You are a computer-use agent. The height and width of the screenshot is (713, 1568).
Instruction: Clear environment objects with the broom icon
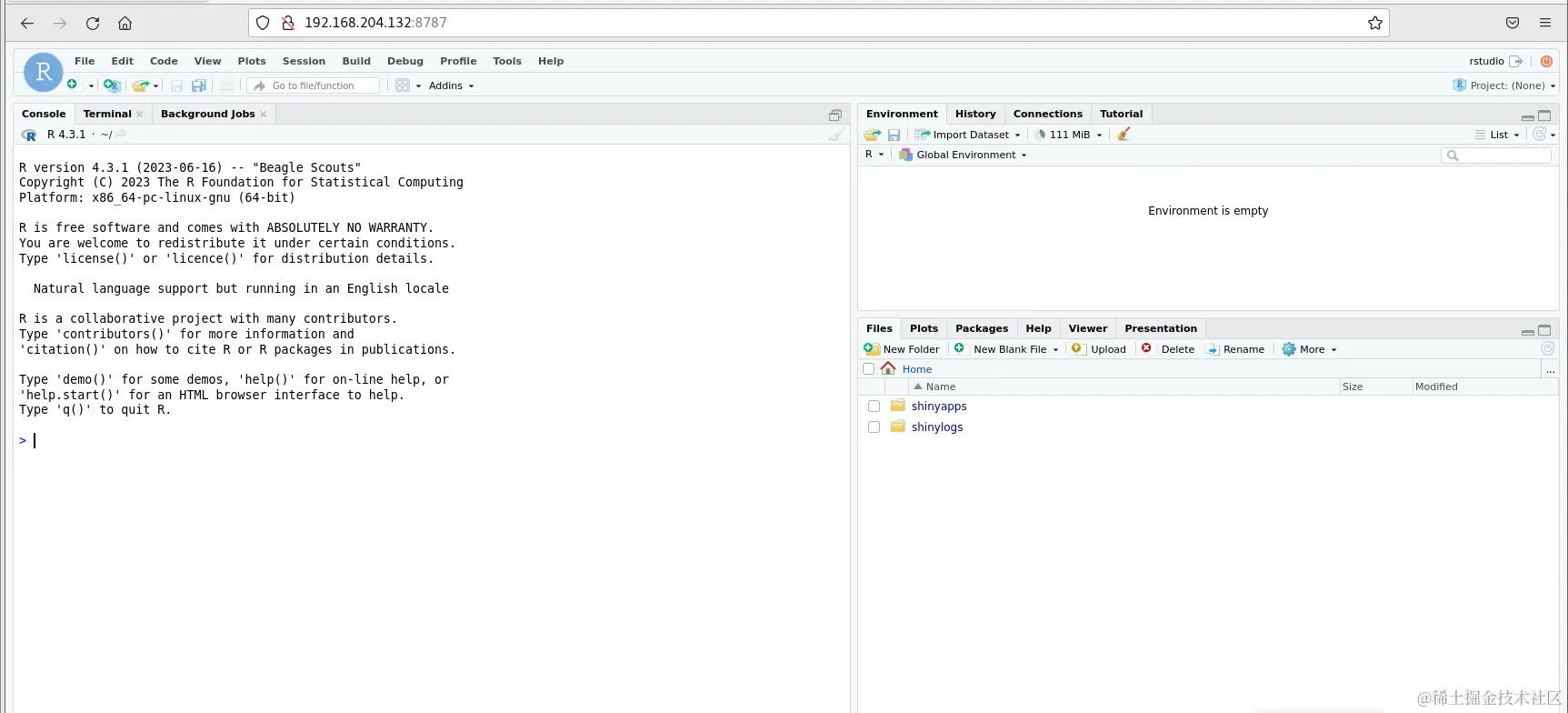pos(1124,135)
